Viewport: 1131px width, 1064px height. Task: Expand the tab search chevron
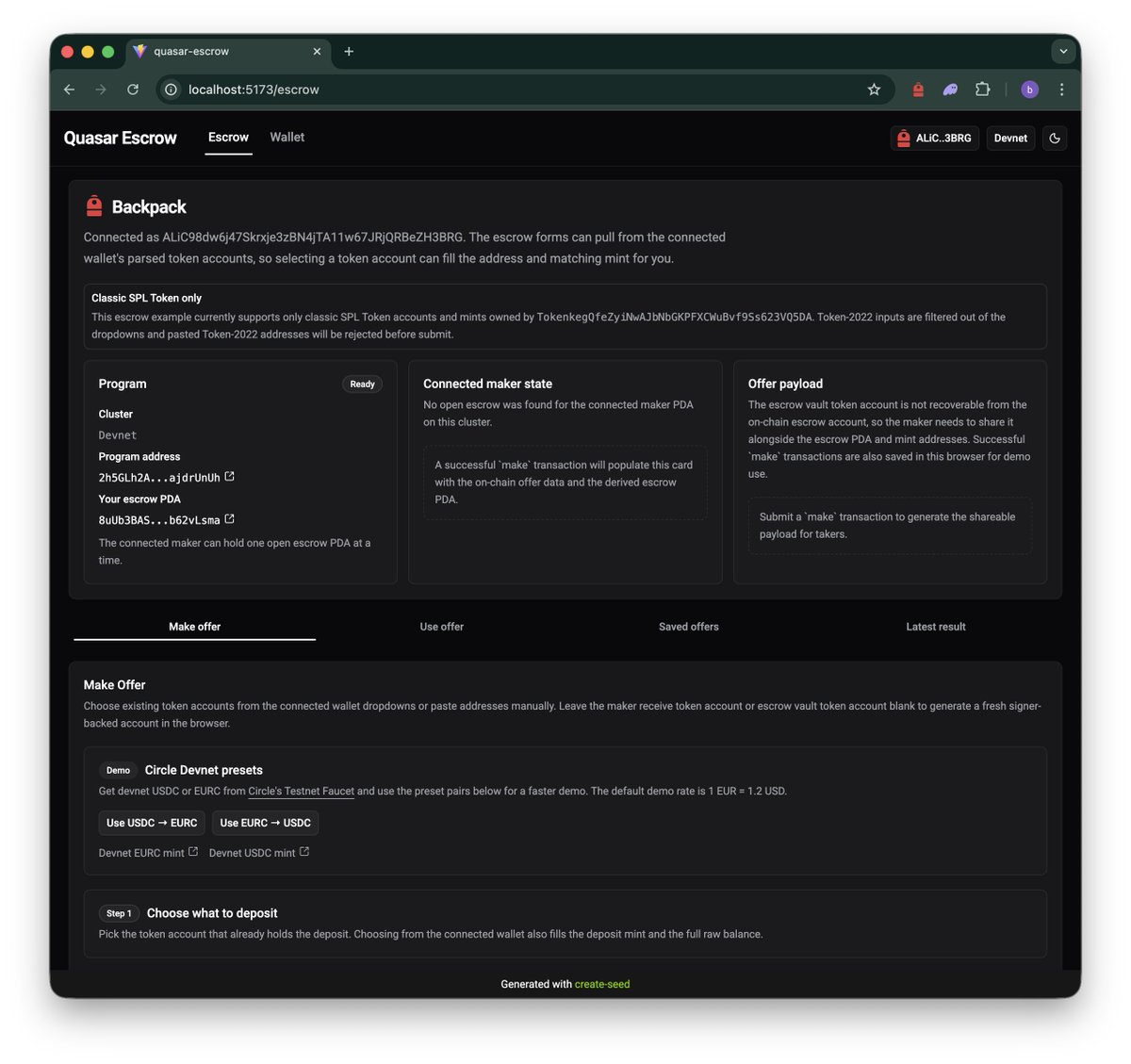pyautogui.click(x=1063, y=51)
